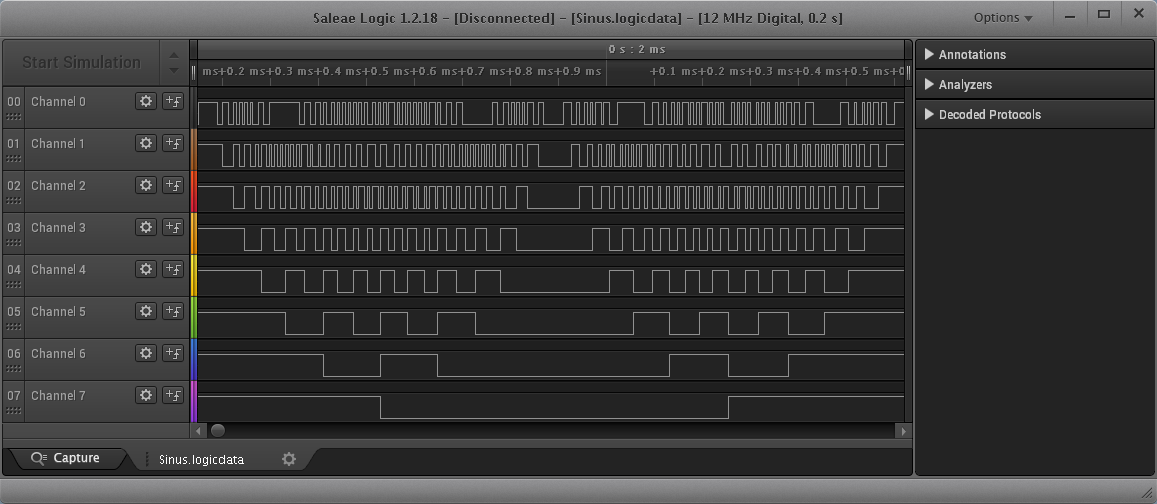Minimize the Saleae Logic window
Viewport: 1157px width, 504px height.
pyautogui.click(x=1068, y=14)
